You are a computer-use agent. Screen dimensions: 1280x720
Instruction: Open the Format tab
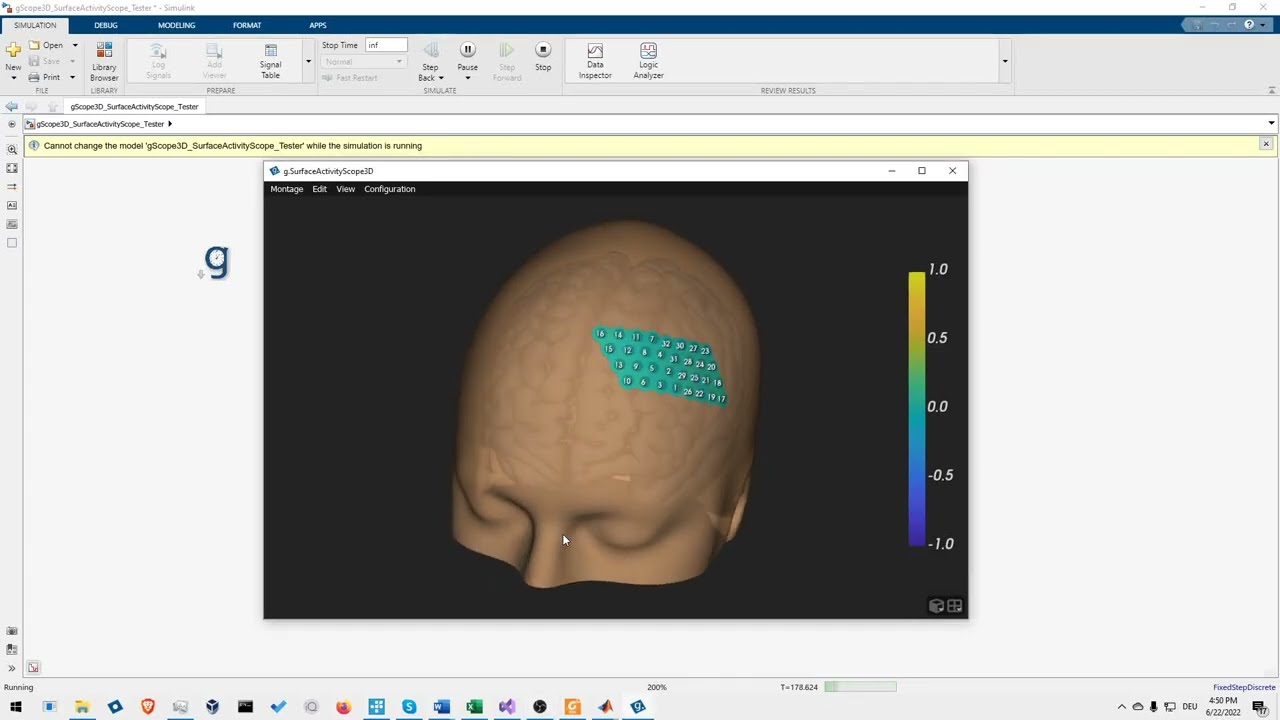247,25
